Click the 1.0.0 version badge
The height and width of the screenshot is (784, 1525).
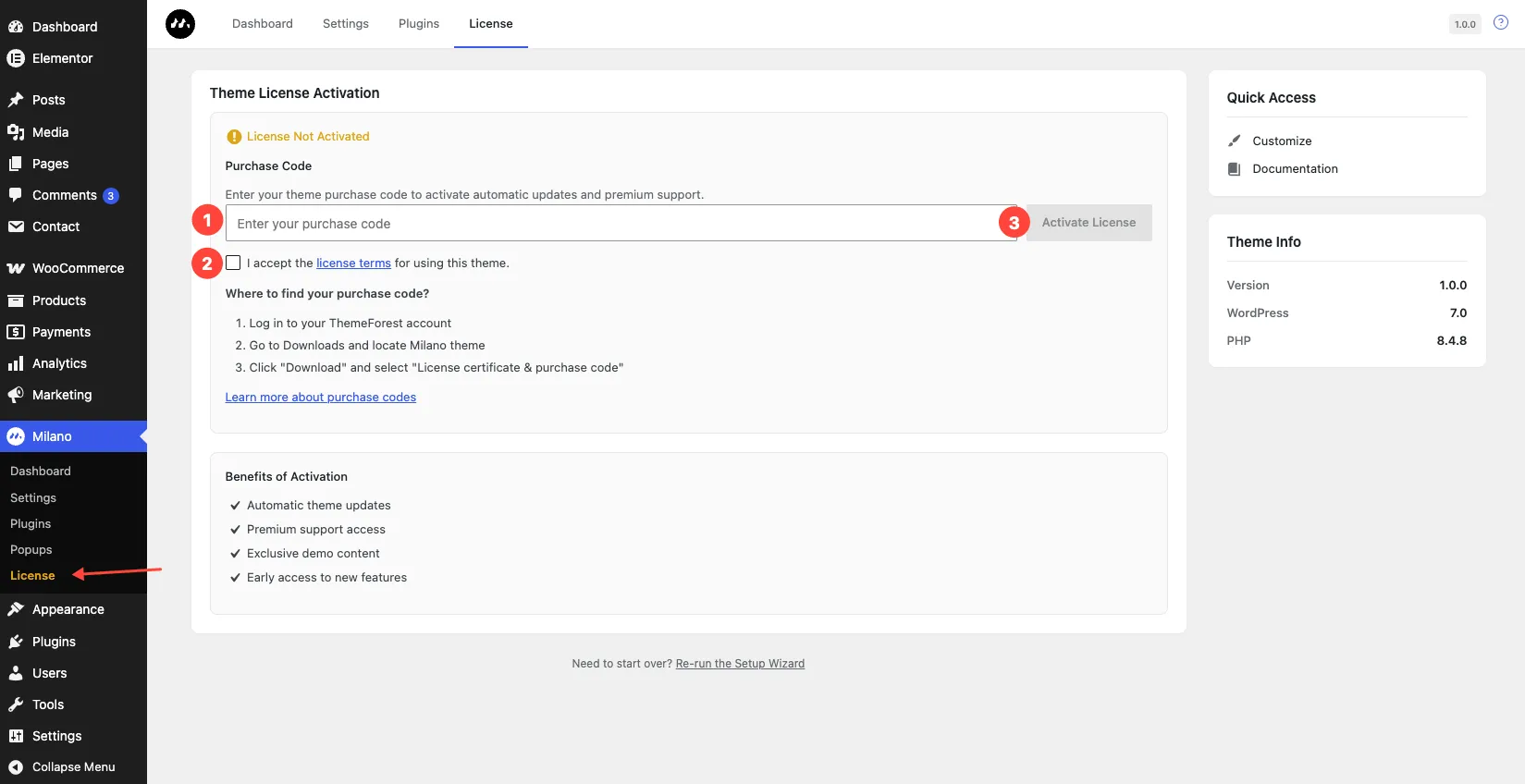coord(1465,24)
